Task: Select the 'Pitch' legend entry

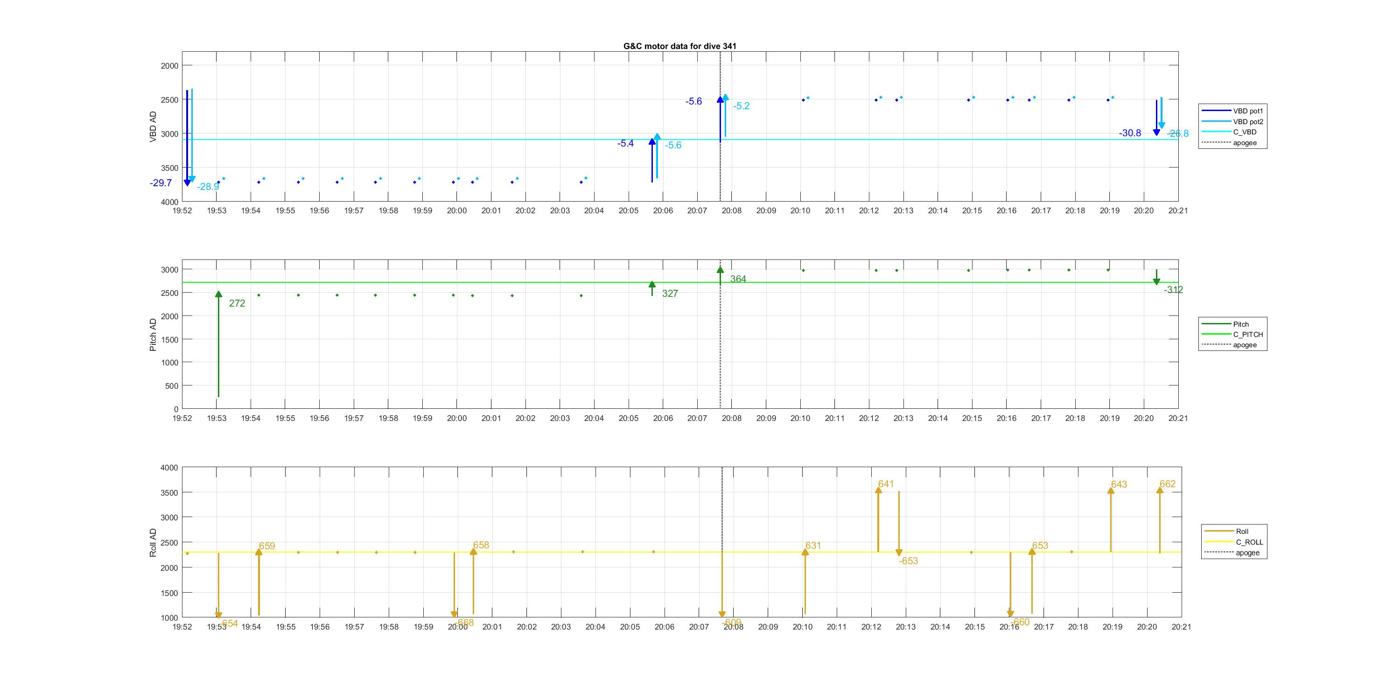Action: point(1241,324)
